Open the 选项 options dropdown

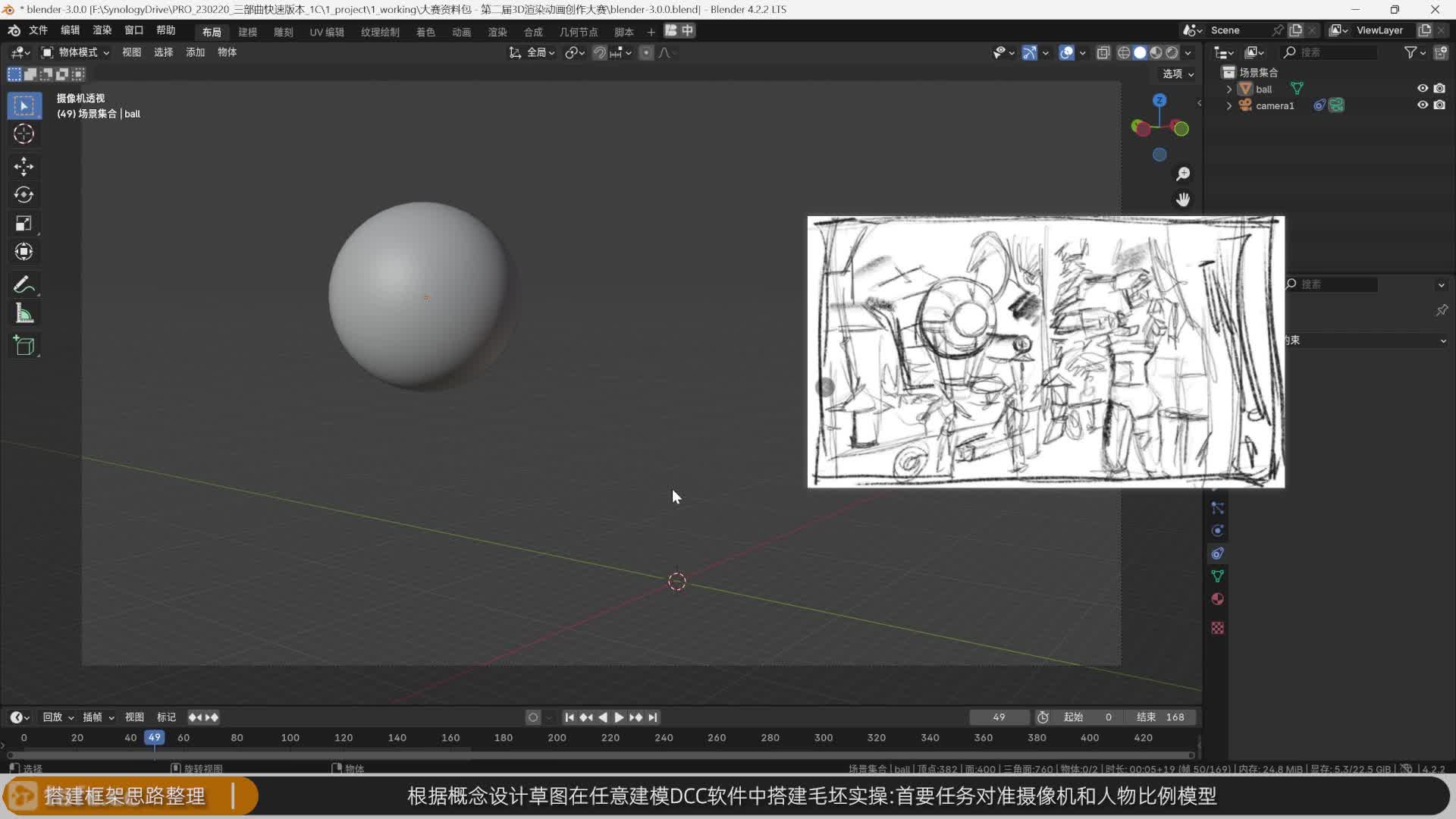point(1178,74)
